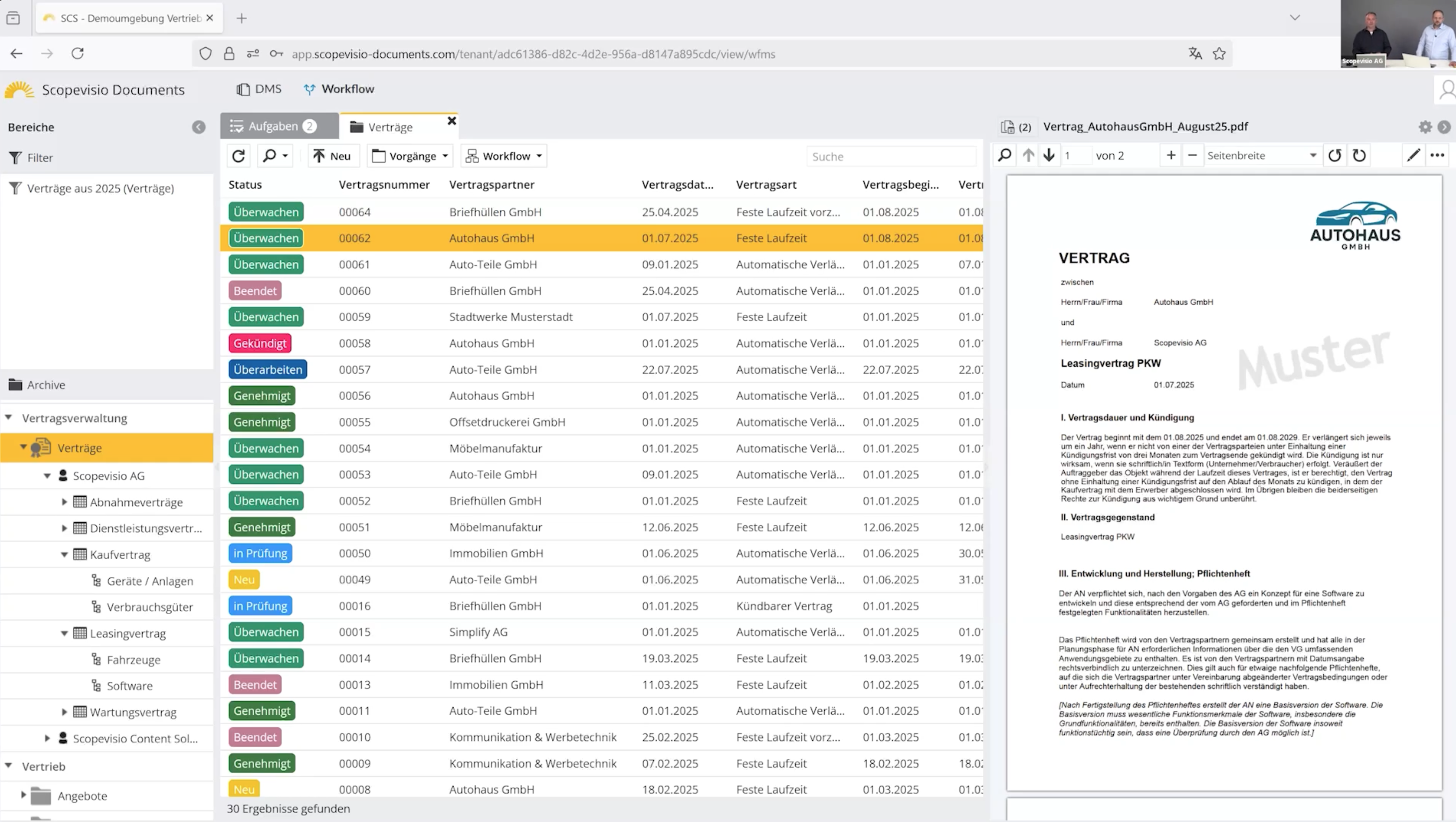Go to next PDF page
Viewport: 1456px width, 822px height.
click(x=1049, y=155)
